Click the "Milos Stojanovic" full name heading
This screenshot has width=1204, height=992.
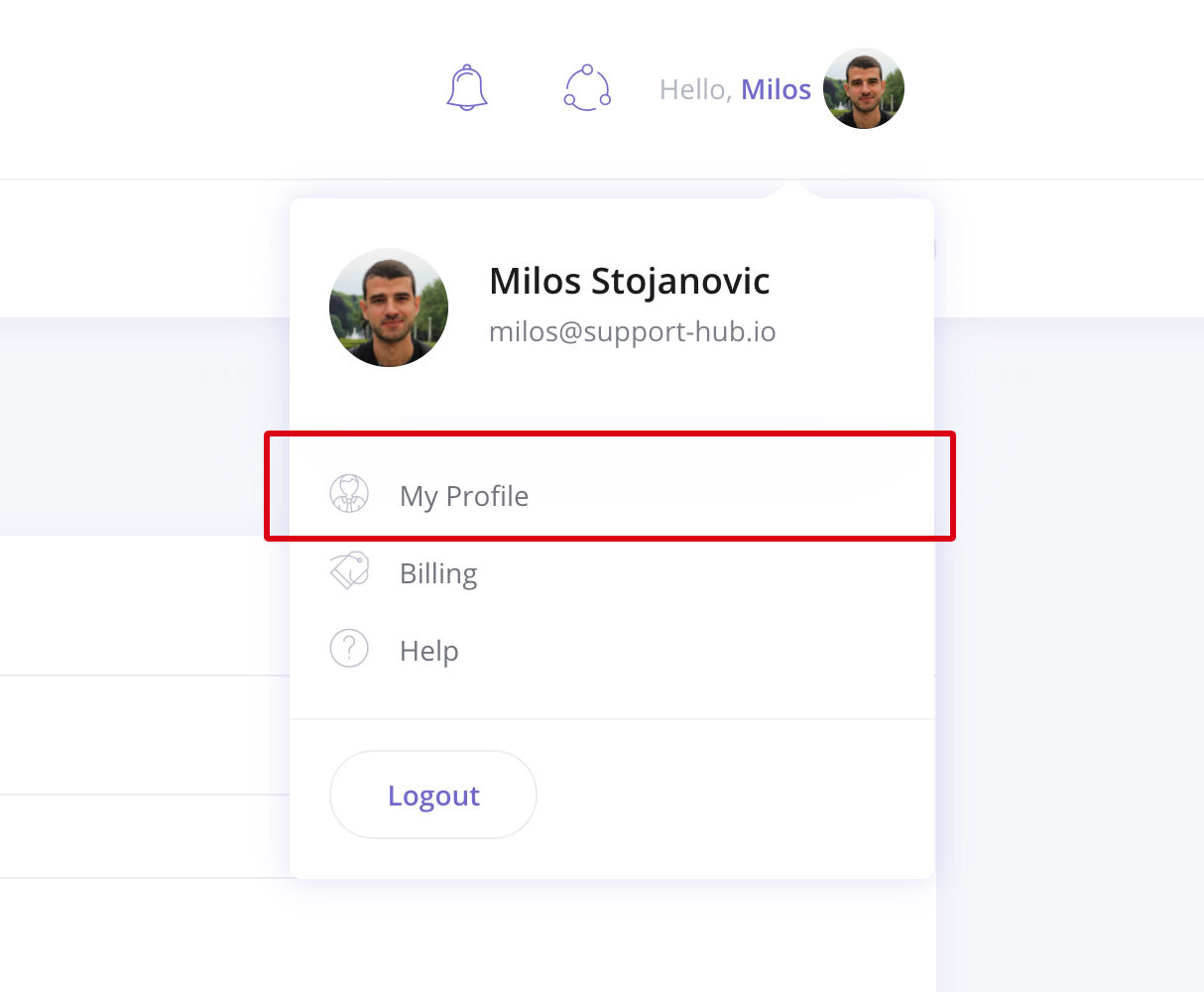click(630, 282)
